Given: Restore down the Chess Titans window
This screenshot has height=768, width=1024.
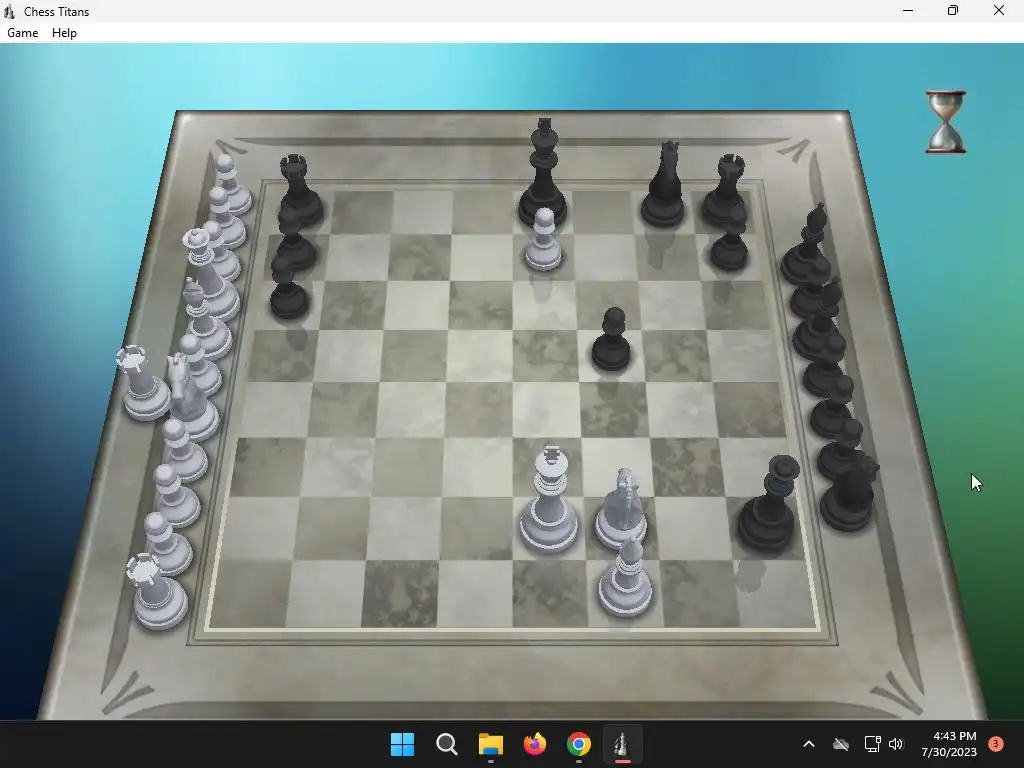Looking at the screenshot, I should (953, 10).
